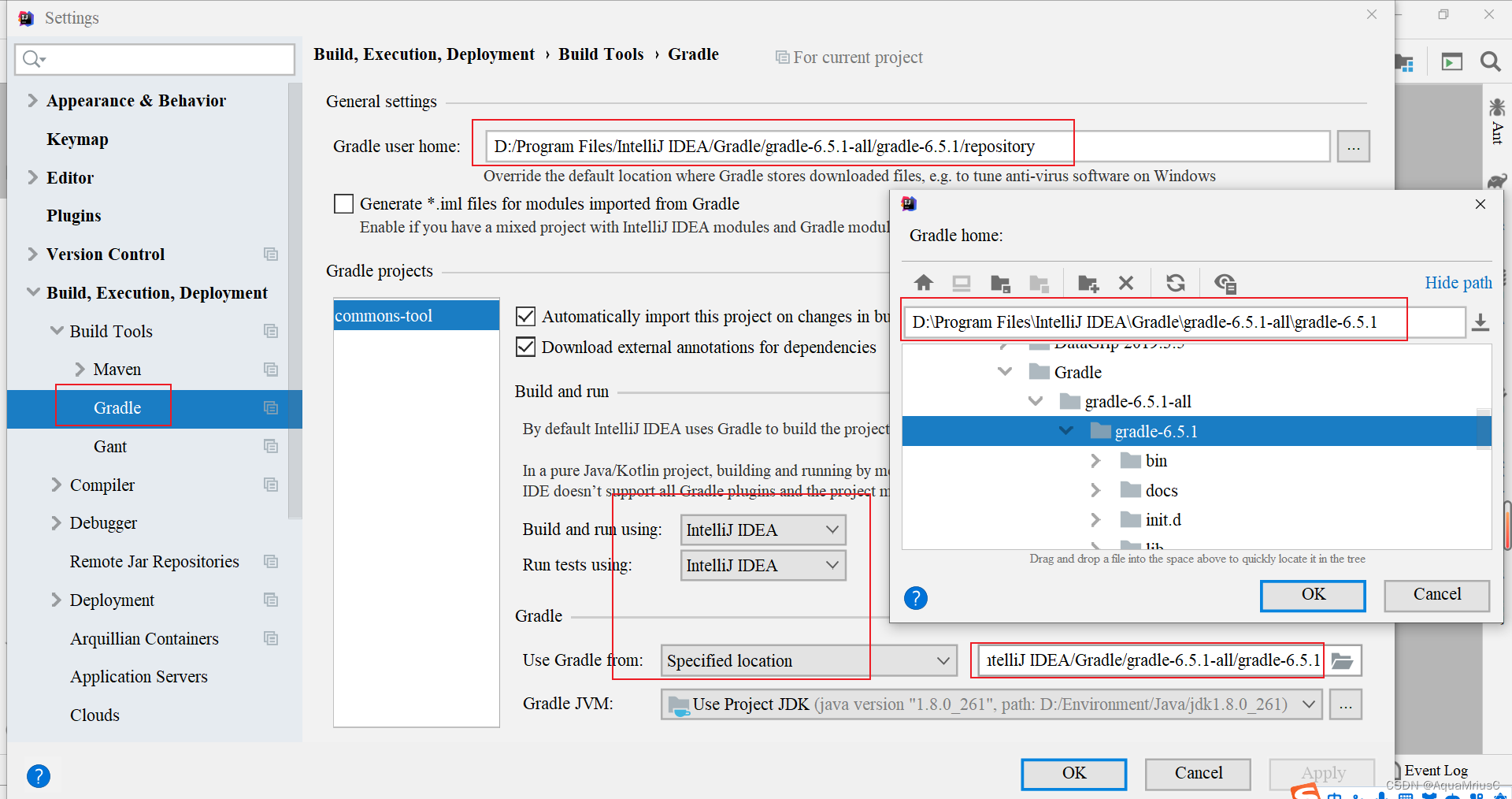
Task: Click the settings search magnifier icon
Action: 34,59
